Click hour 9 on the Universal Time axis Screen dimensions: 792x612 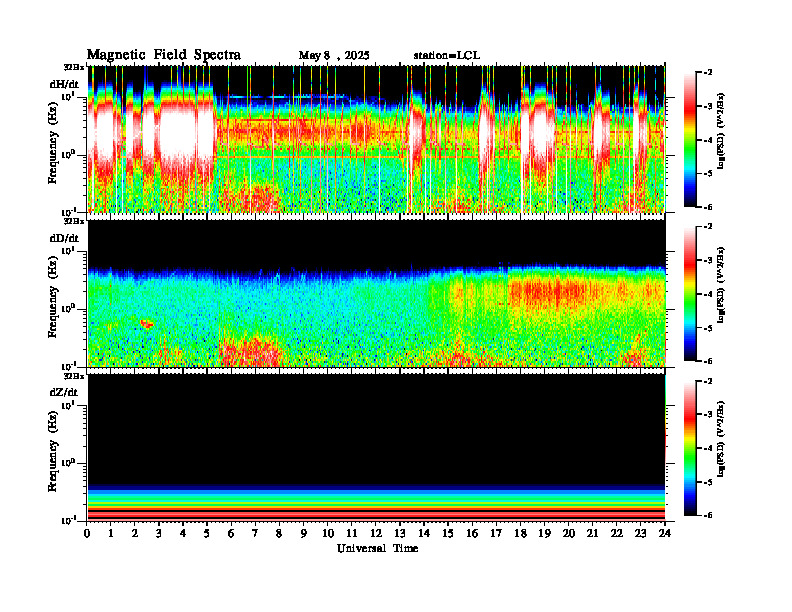pyautogui.click(x=304, y=533)
